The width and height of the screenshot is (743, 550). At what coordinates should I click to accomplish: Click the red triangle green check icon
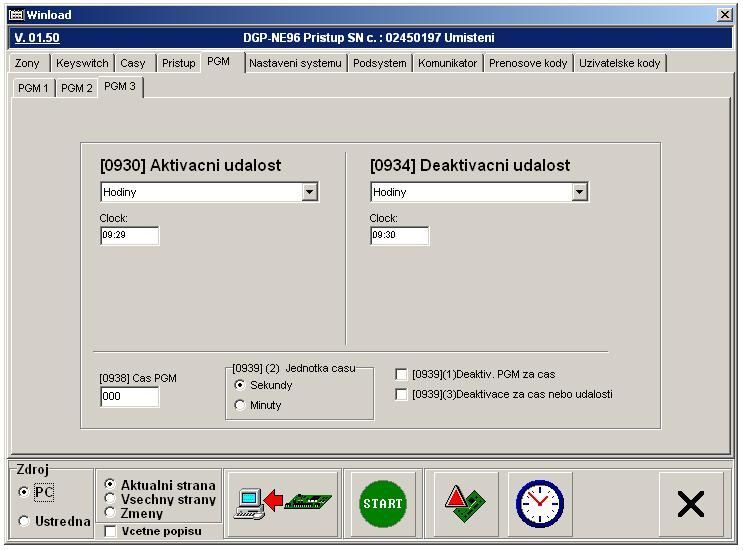tap(466, 503)
